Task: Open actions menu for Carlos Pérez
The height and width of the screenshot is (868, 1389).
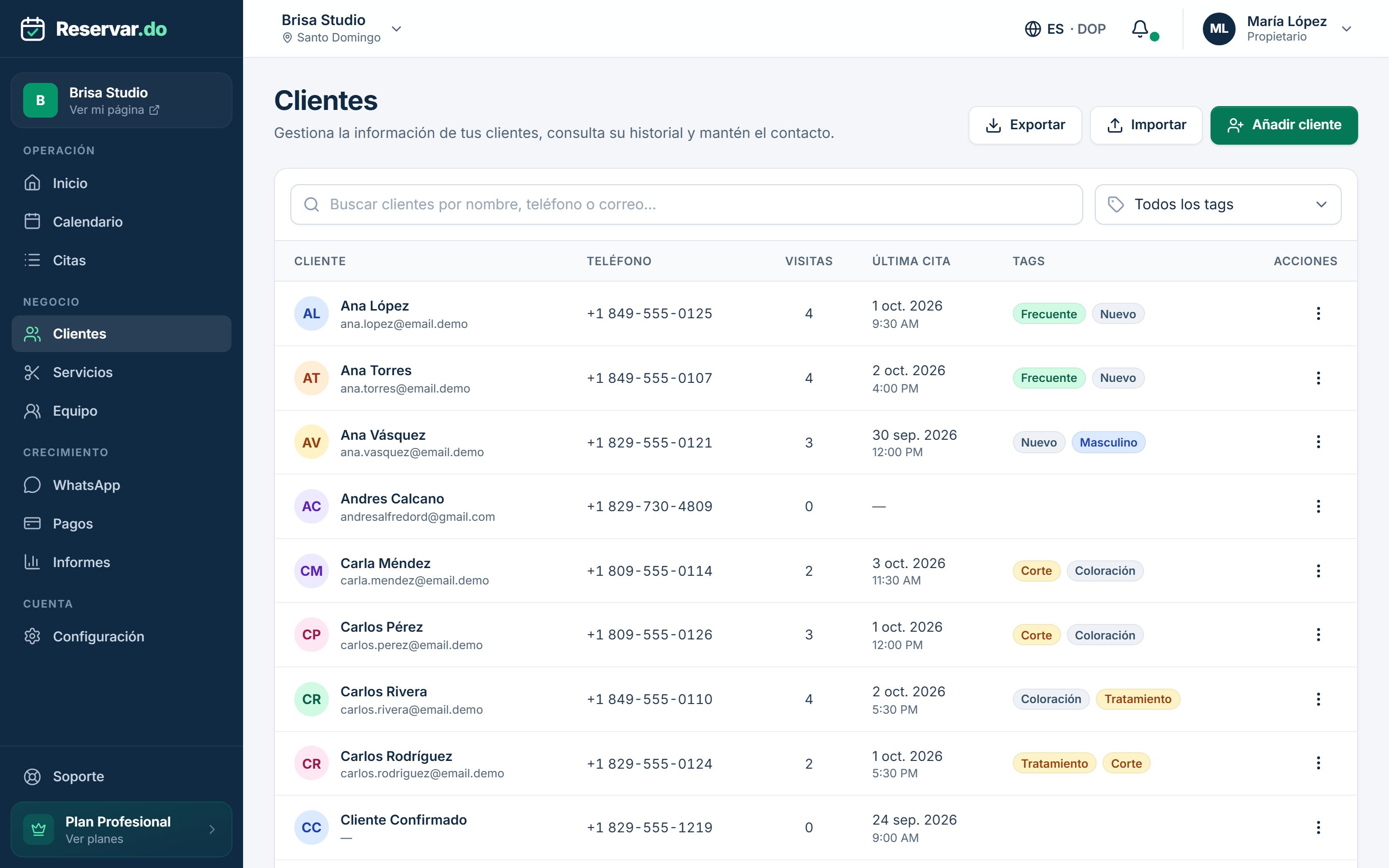Action: pyautogui.click(x=1318, y=634)
